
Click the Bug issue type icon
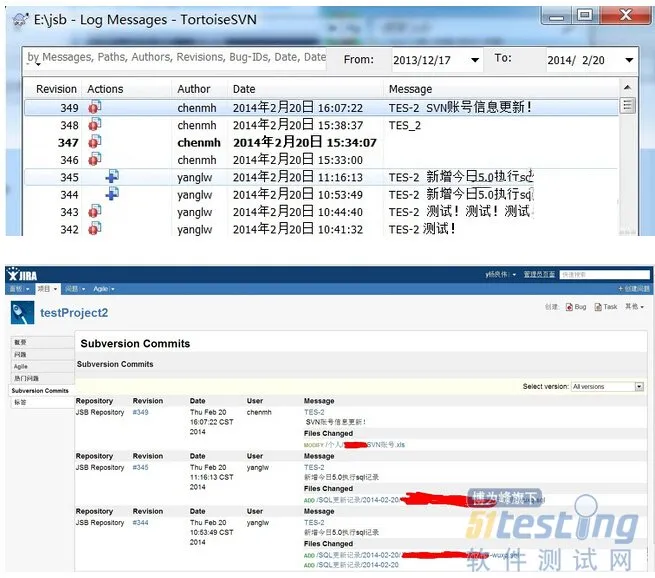point(569,307)
